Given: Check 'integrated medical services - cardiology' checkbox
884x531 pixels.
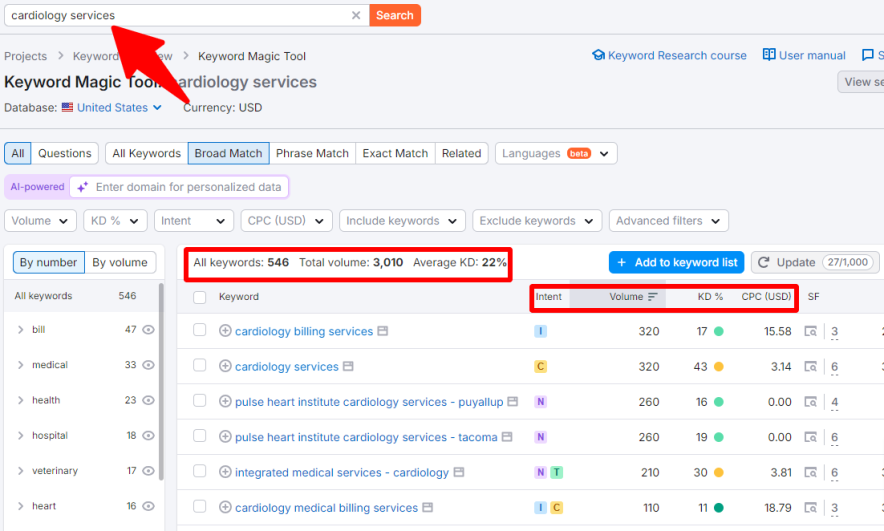Looking at the screenshot, I should tap(200, 471).
